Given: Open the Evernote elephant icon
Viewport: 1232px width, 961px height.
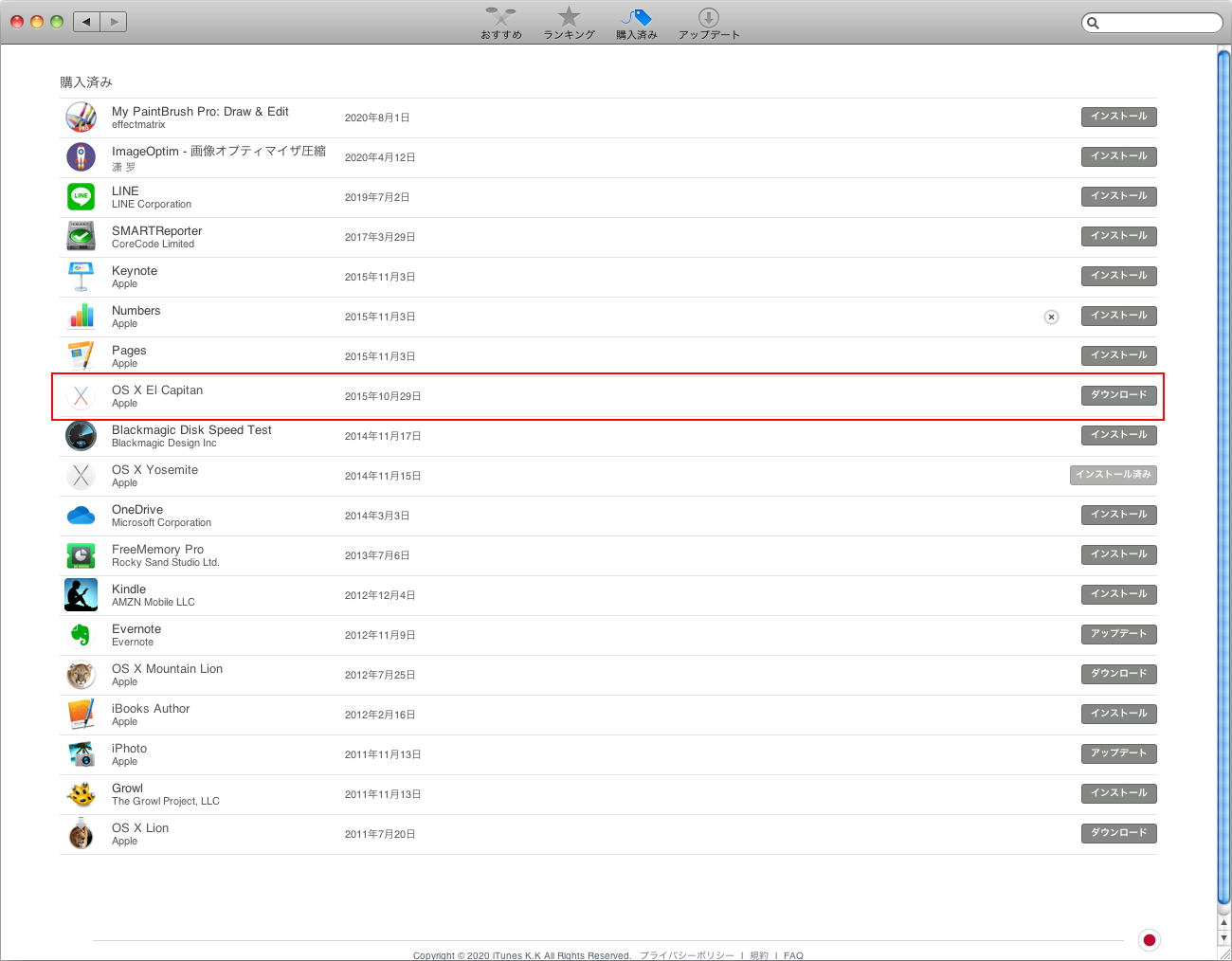Looking at the screenshot, I should click(81, 635).
